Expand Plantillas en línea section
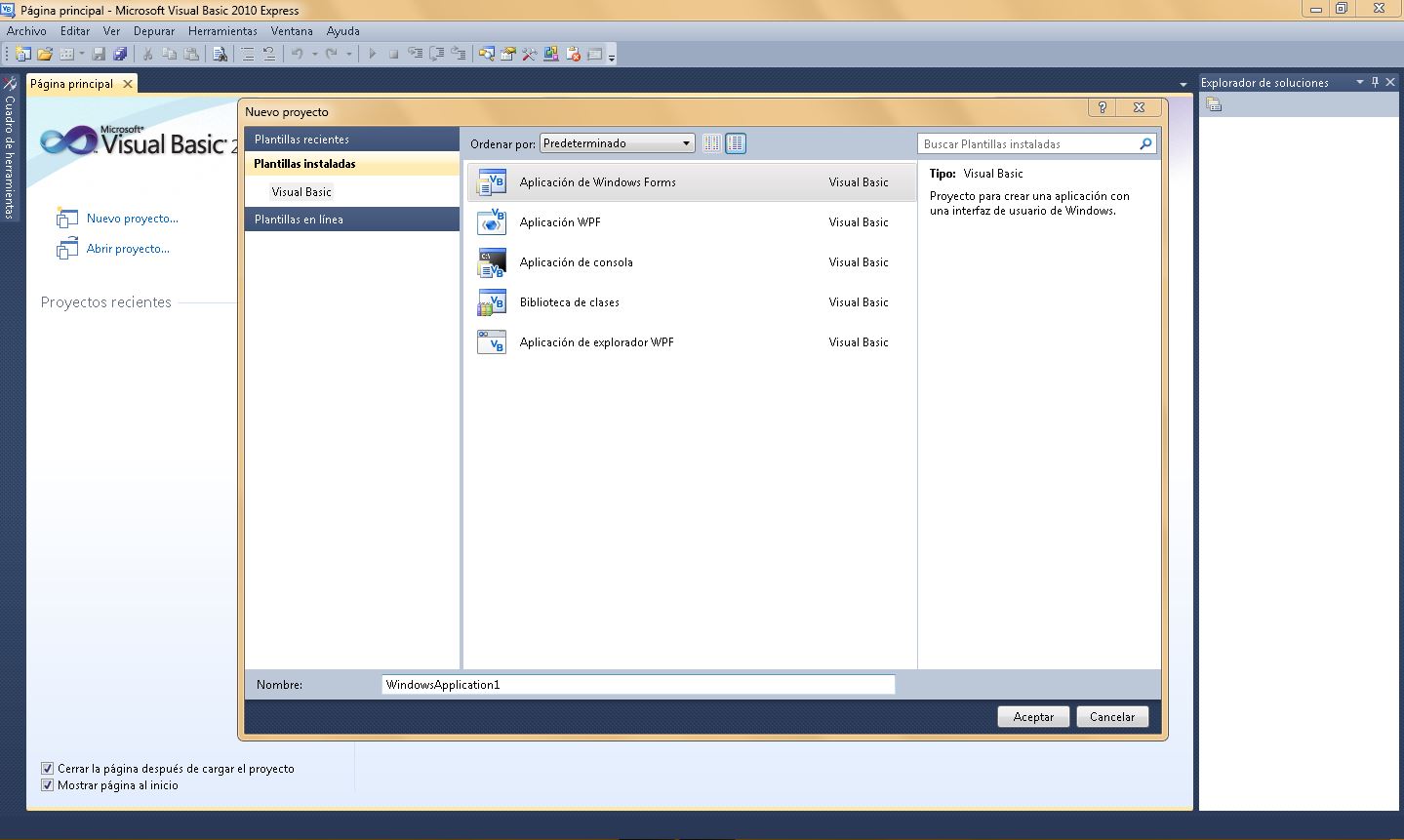The height and width of the screenshot is (840, 1404). [x=351, y=220]
